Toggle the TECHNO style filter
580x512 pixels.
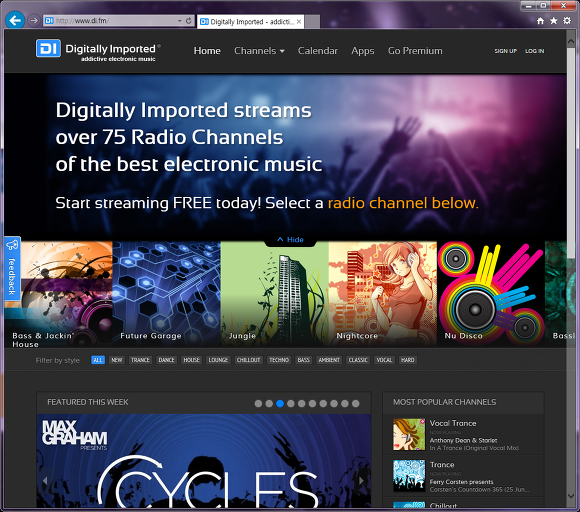pos(279,360)
